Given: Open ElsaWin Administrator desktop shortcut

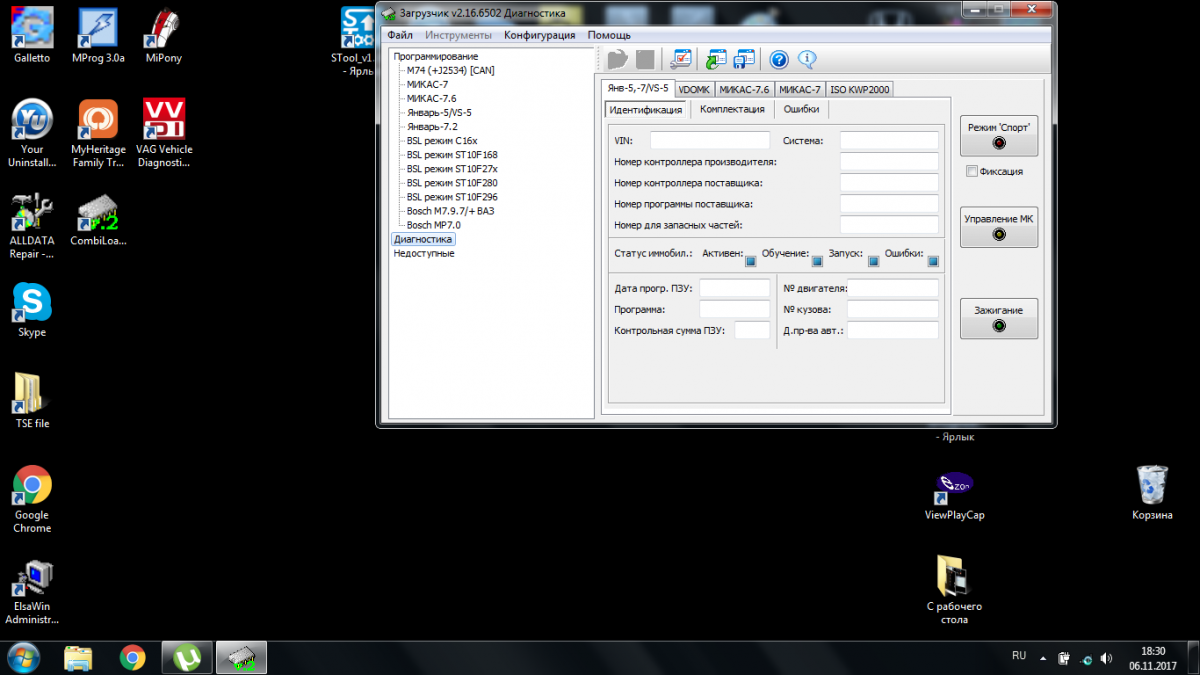Looking at the screenshot, I should [32, 592].
